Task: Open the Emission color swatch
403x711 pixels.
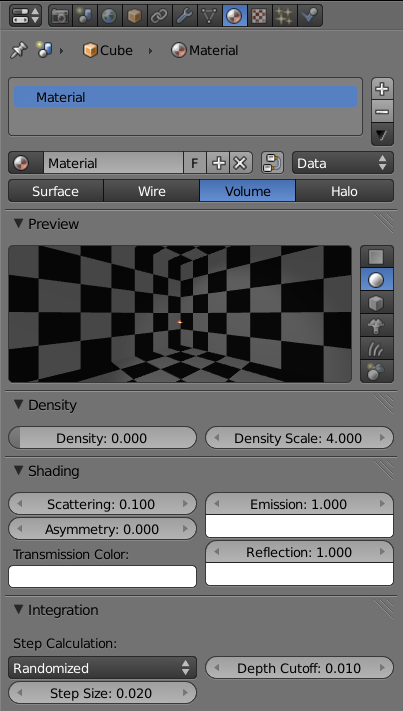Action: pos(299,526)
